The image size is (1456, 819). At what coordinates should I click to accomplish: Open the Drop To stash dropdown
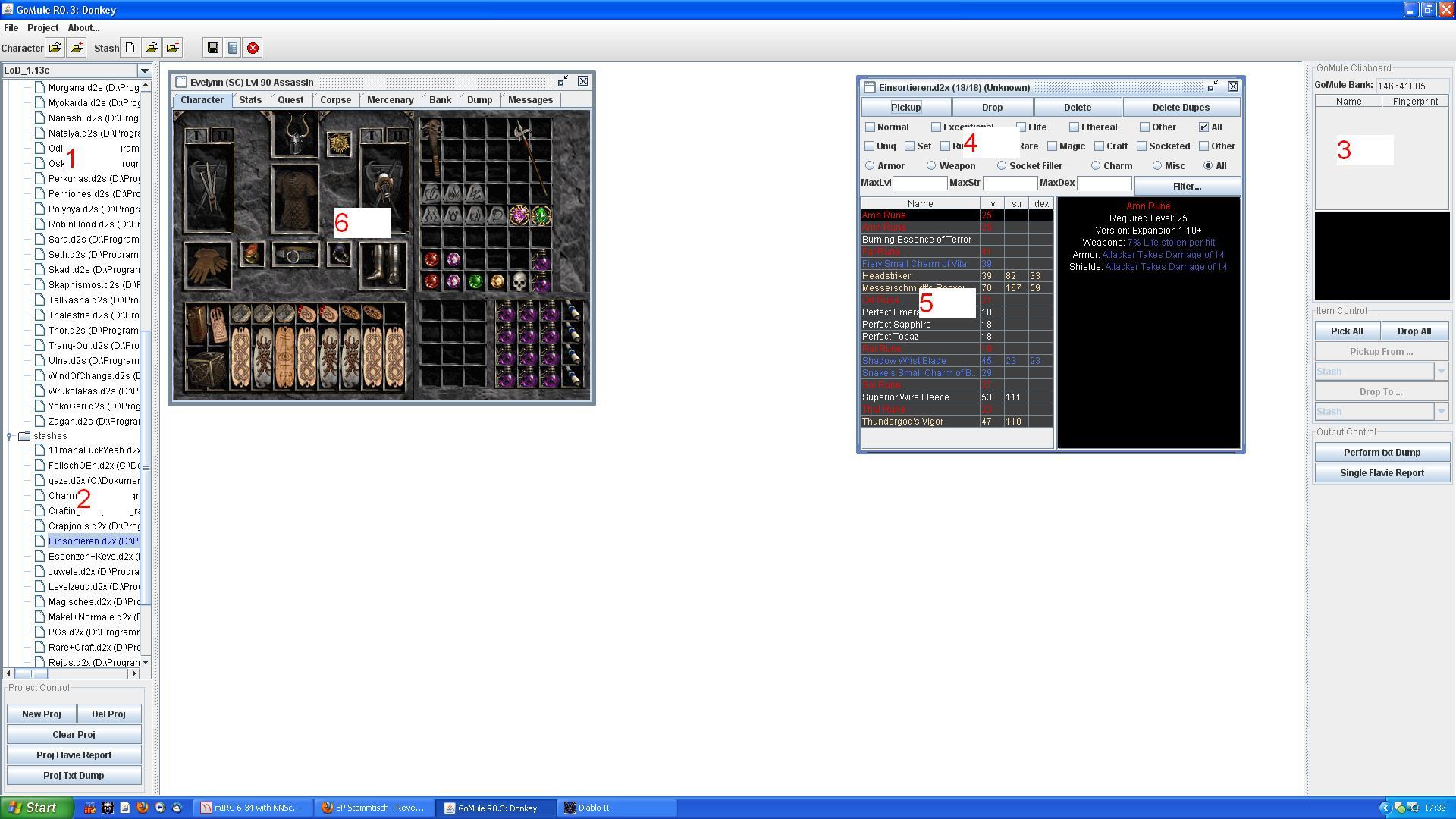[x=1442, y=412]
